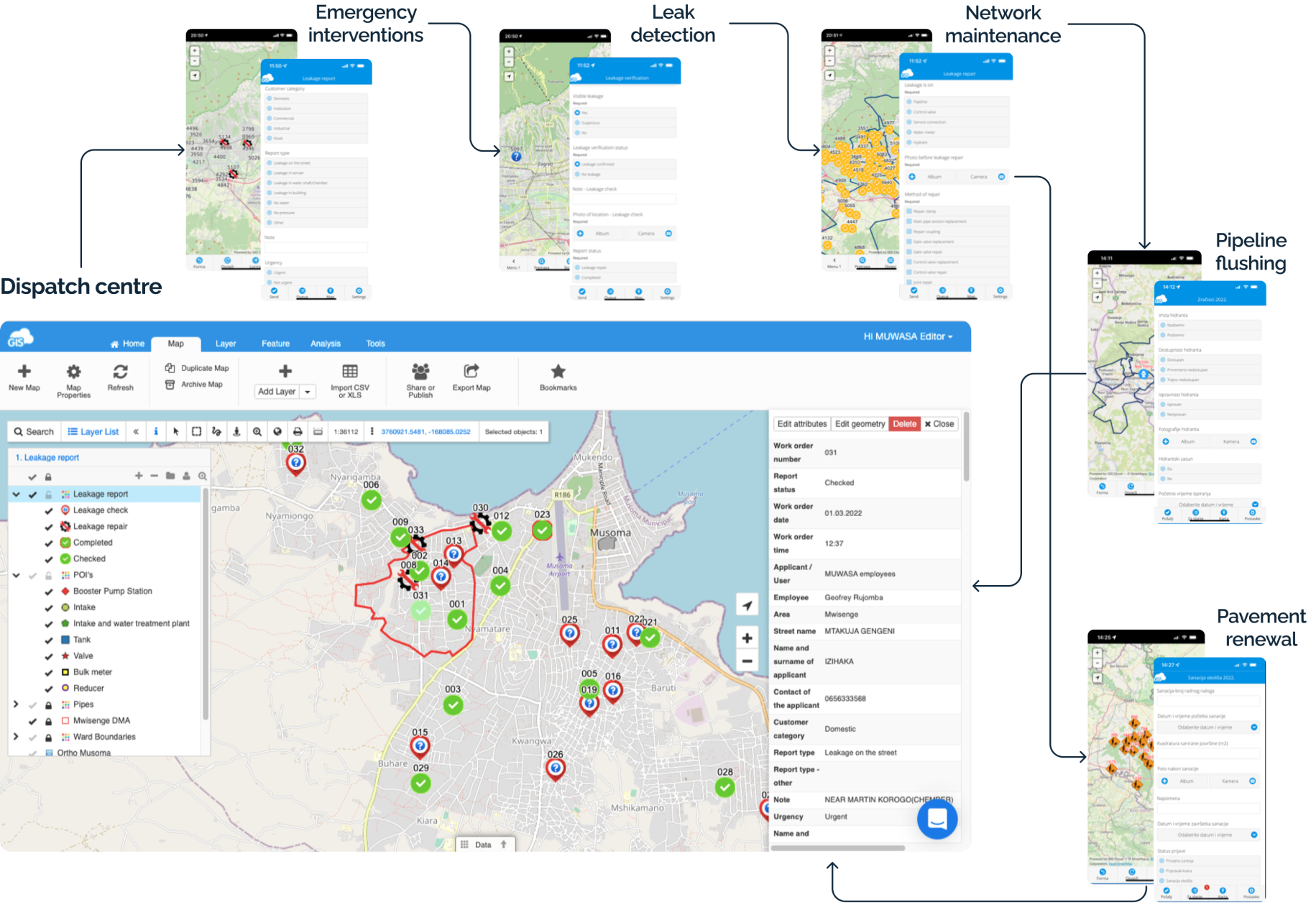Click the locate-me arrow button on map
This screenshot has height=910, width=1316.
747,605
